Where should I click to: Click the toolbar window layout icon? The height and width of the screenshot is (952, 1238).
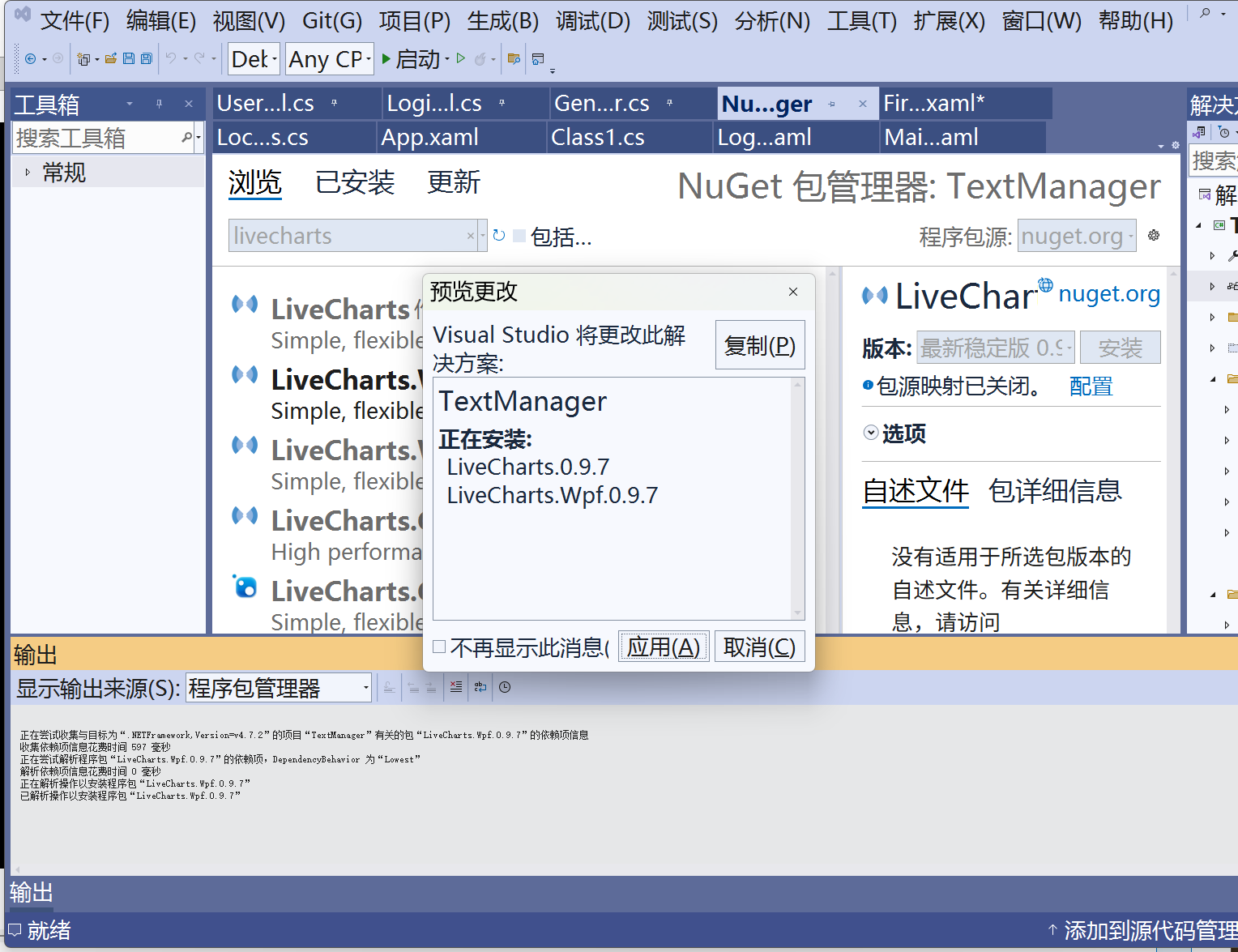tap(538, 58)
